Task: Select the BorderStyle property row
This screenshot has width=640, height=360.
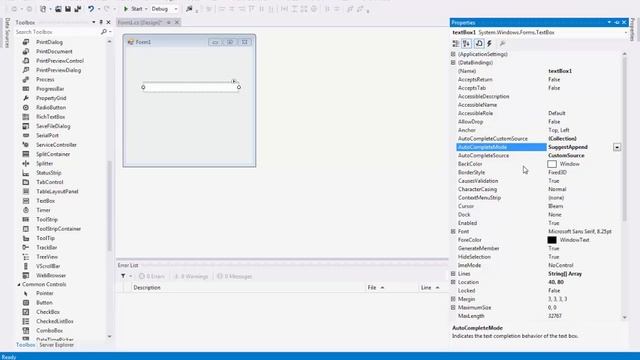Action: click(x=539, y=172)
